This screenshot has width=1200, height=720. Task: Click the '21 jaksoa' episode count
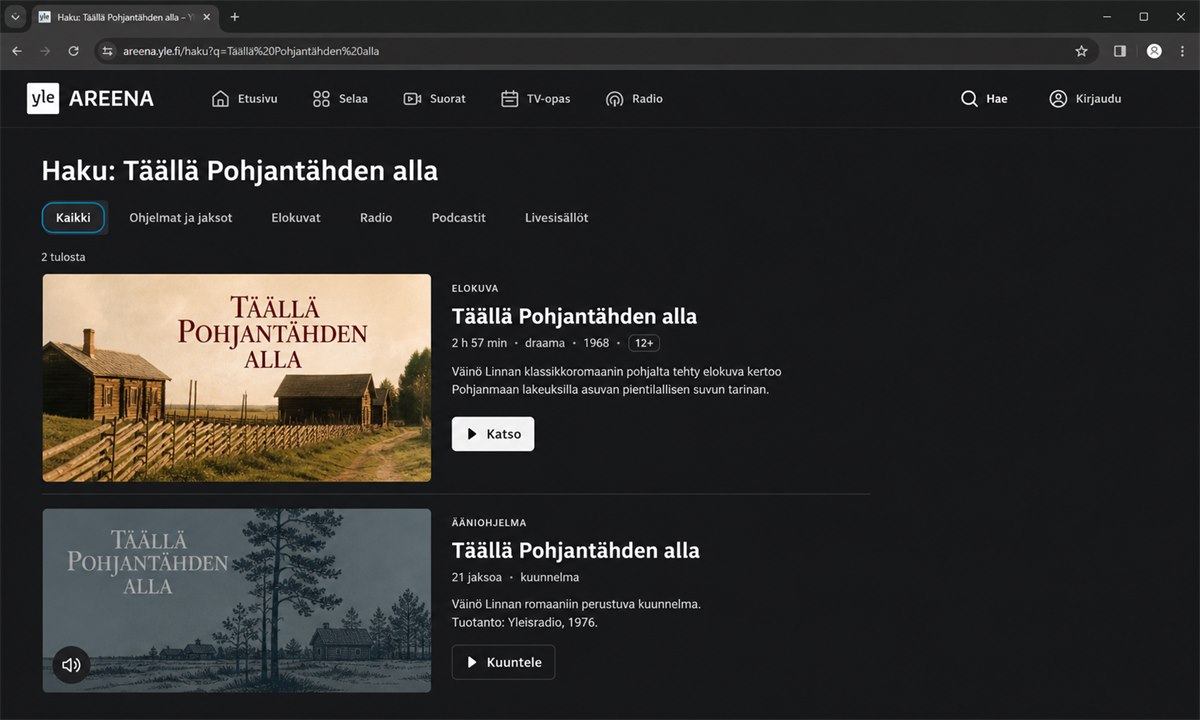pyautogui.click(x=476, y=577)
